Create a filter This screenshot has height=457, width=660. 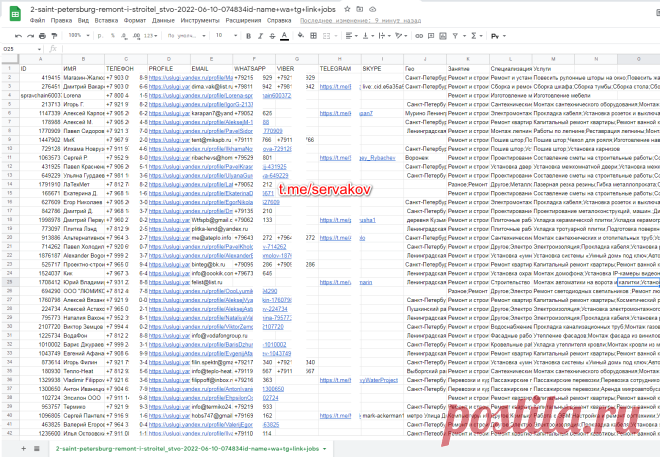pyautogui.click(x=455, y=36)
